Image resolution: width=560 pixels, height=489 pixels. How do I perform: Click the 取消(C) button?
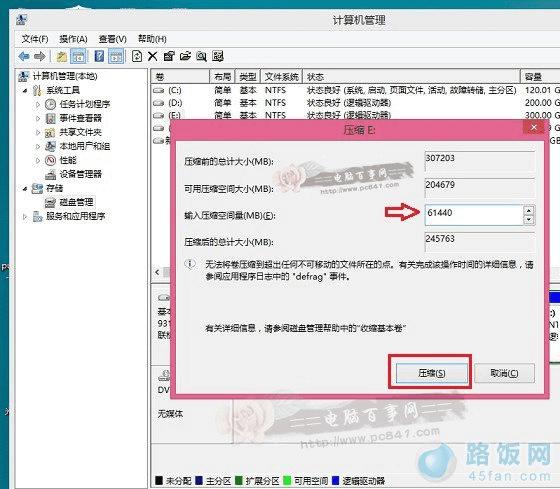(x=504, y=373)
